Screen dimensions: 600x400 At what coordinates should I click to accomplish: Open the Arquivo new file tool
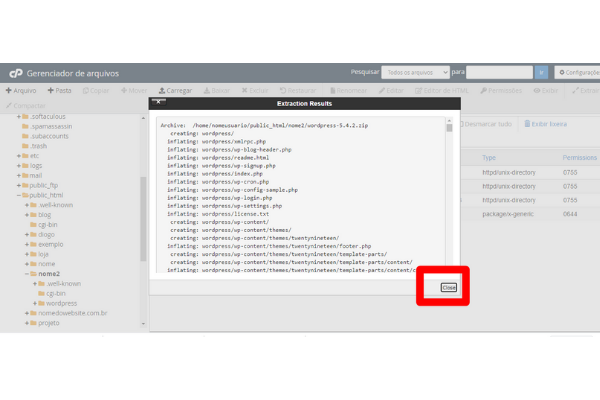pos(21,91)
